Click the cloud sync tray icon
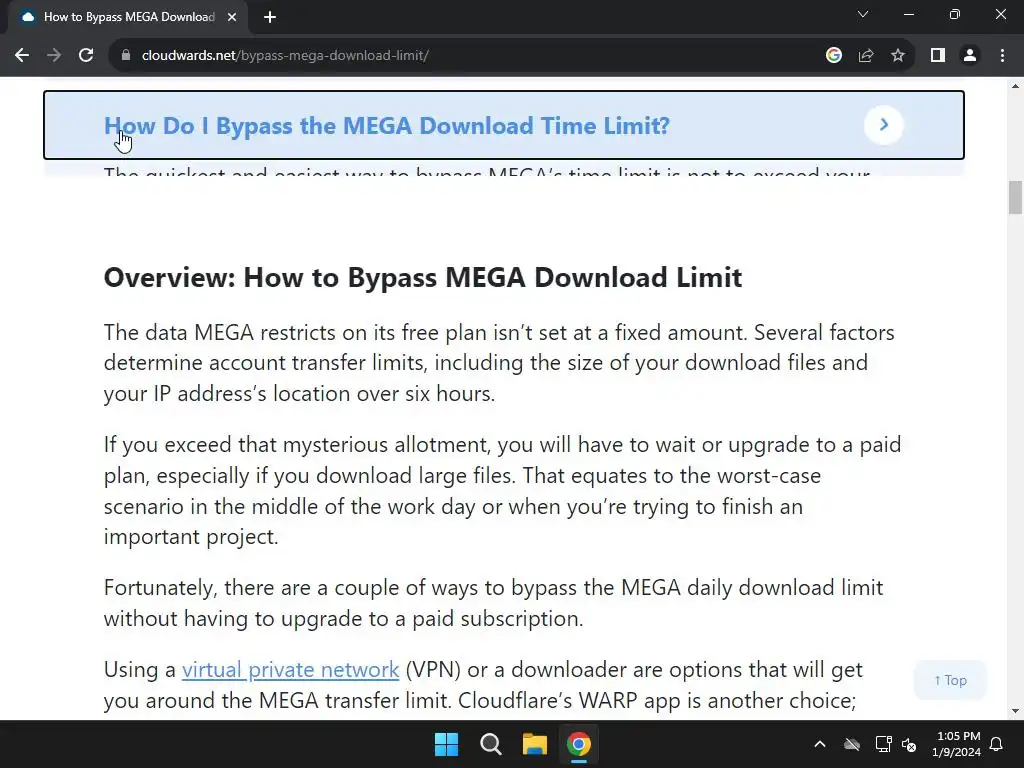This screenshot has height=768, width=1024. pos(852,744)
